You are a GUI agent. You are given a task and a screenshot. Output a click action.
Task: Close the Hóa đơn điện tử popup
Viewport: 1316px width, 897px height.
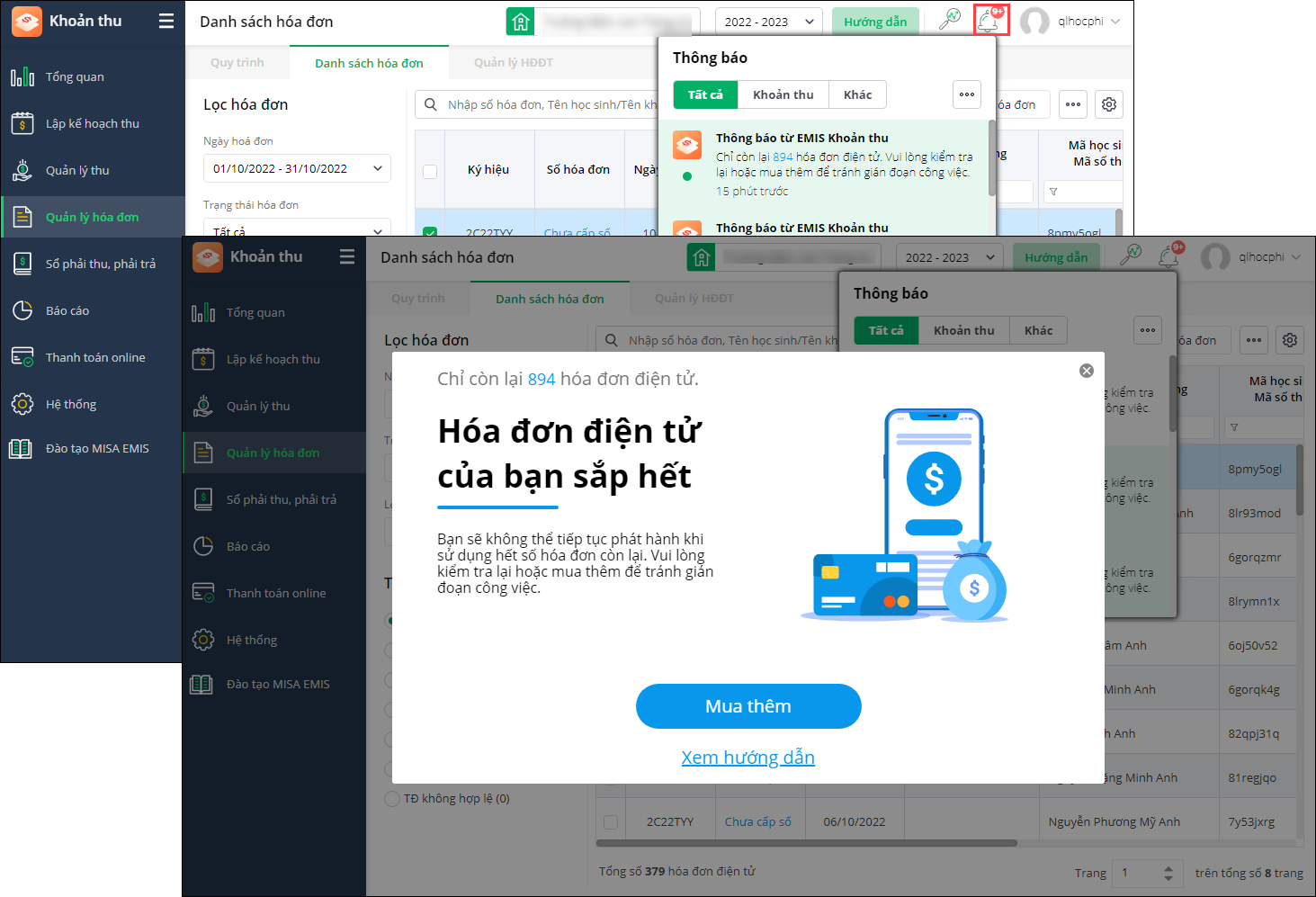pos(1087,371)
